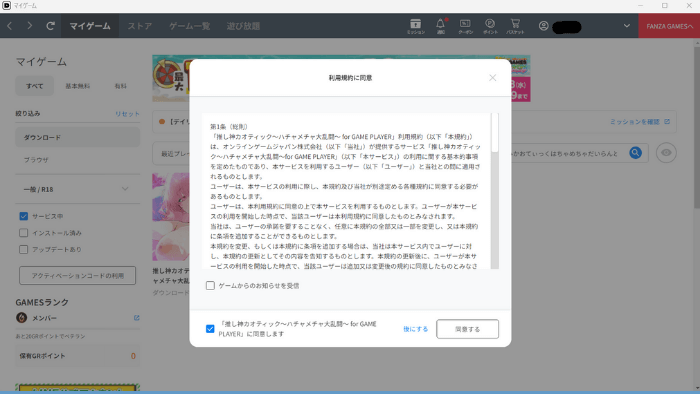Expand the 一般 / R18 dropdown

point(78,189)
